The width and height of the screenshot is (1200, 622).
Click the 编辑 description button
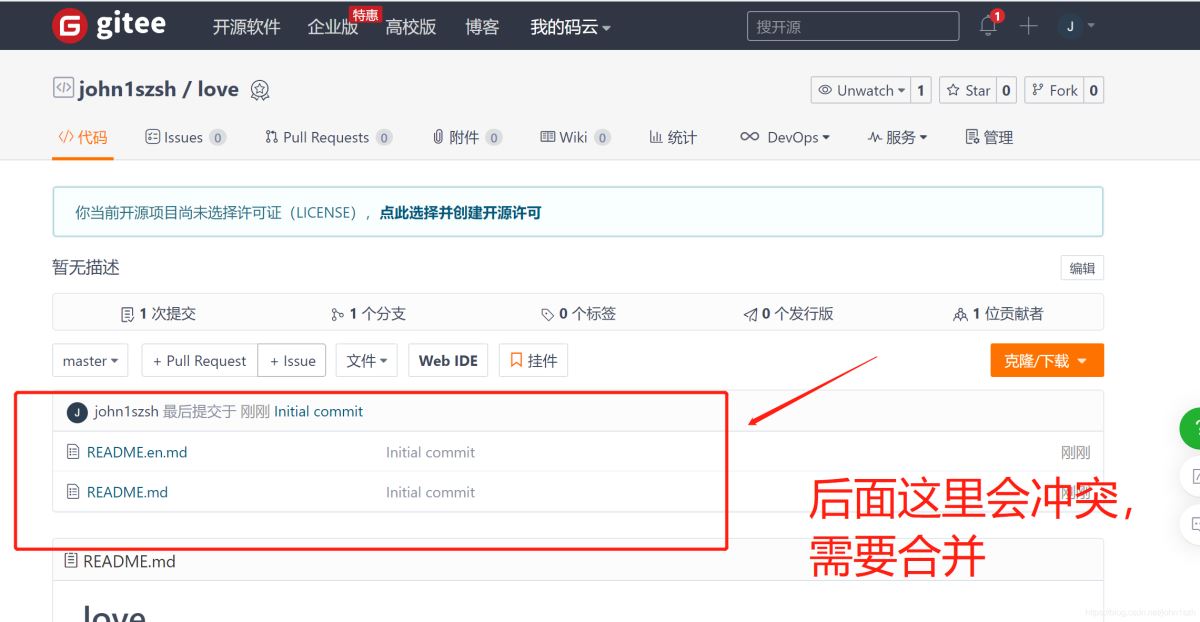click(1082, 268)
